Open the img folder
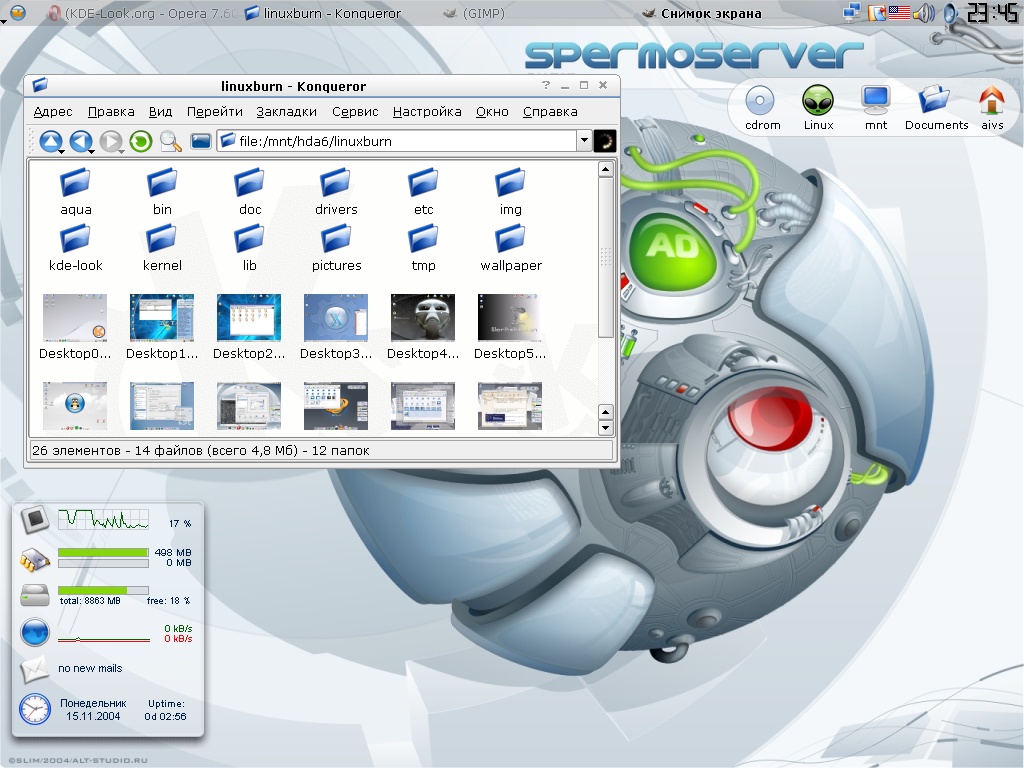 [510, 191]
